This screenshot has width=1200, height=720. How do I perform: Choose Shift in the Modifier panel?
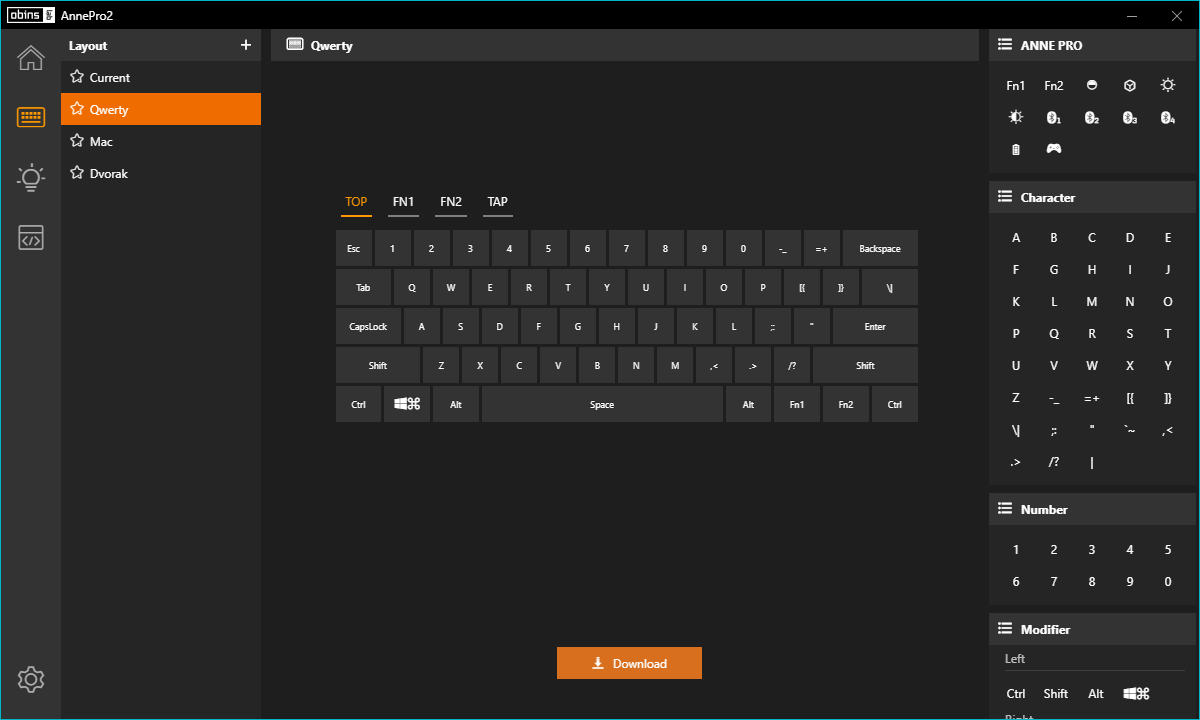pyautogui.click(x=1056, y=693)
